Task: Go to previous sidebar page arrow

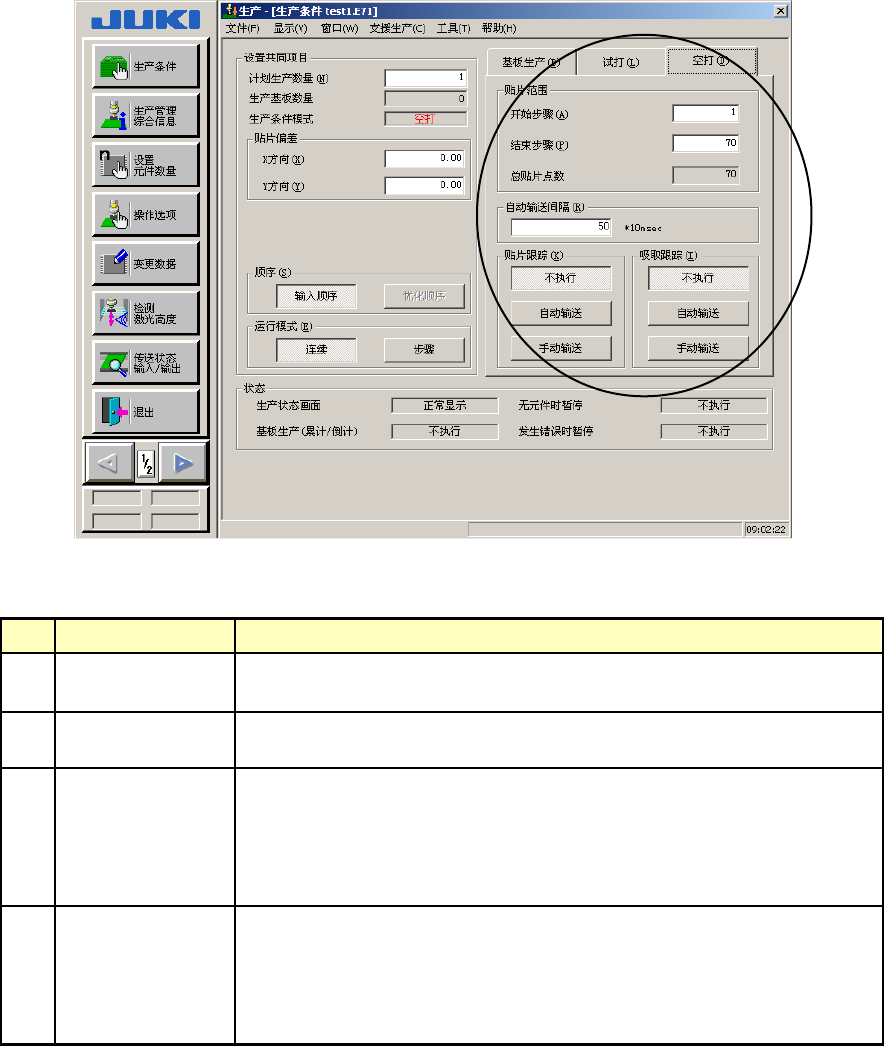Action: coord(109,462)
